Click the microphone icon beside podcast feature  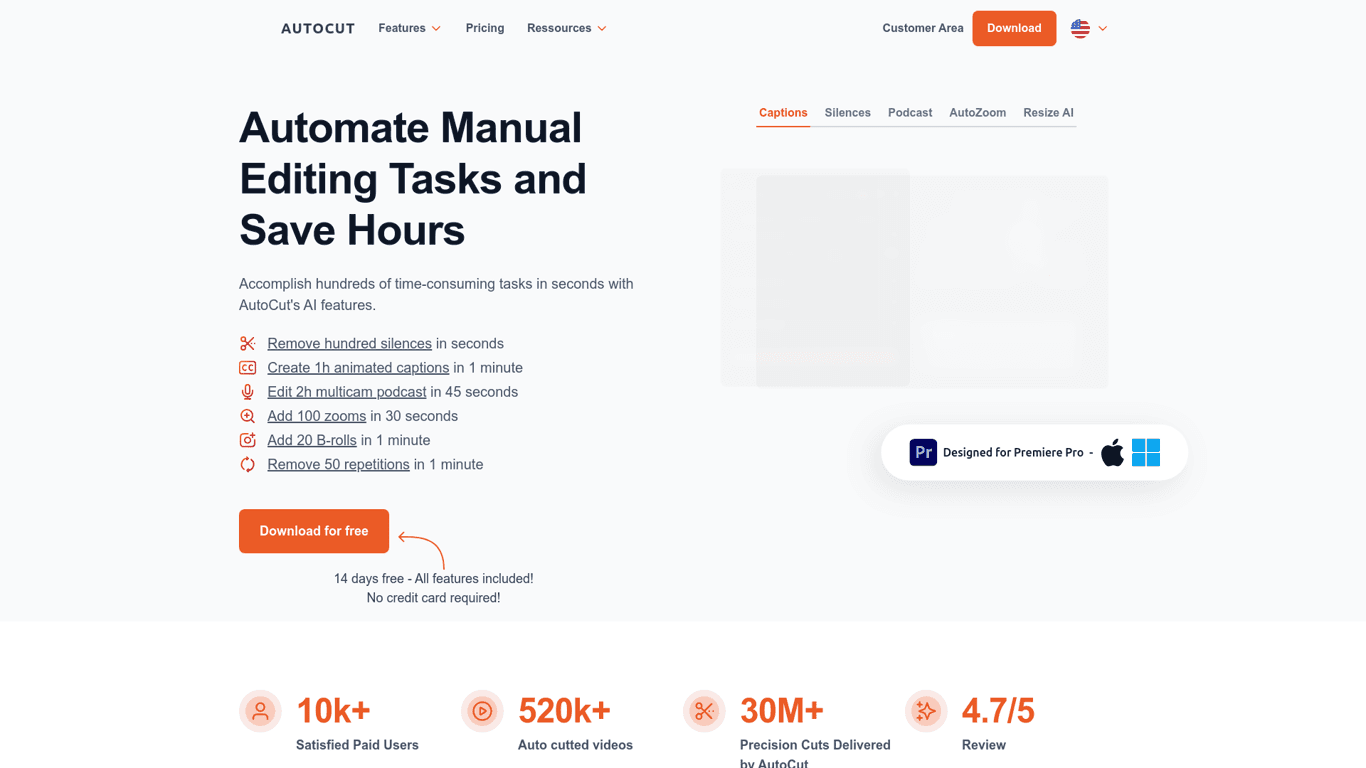click(x=247, y=392)
